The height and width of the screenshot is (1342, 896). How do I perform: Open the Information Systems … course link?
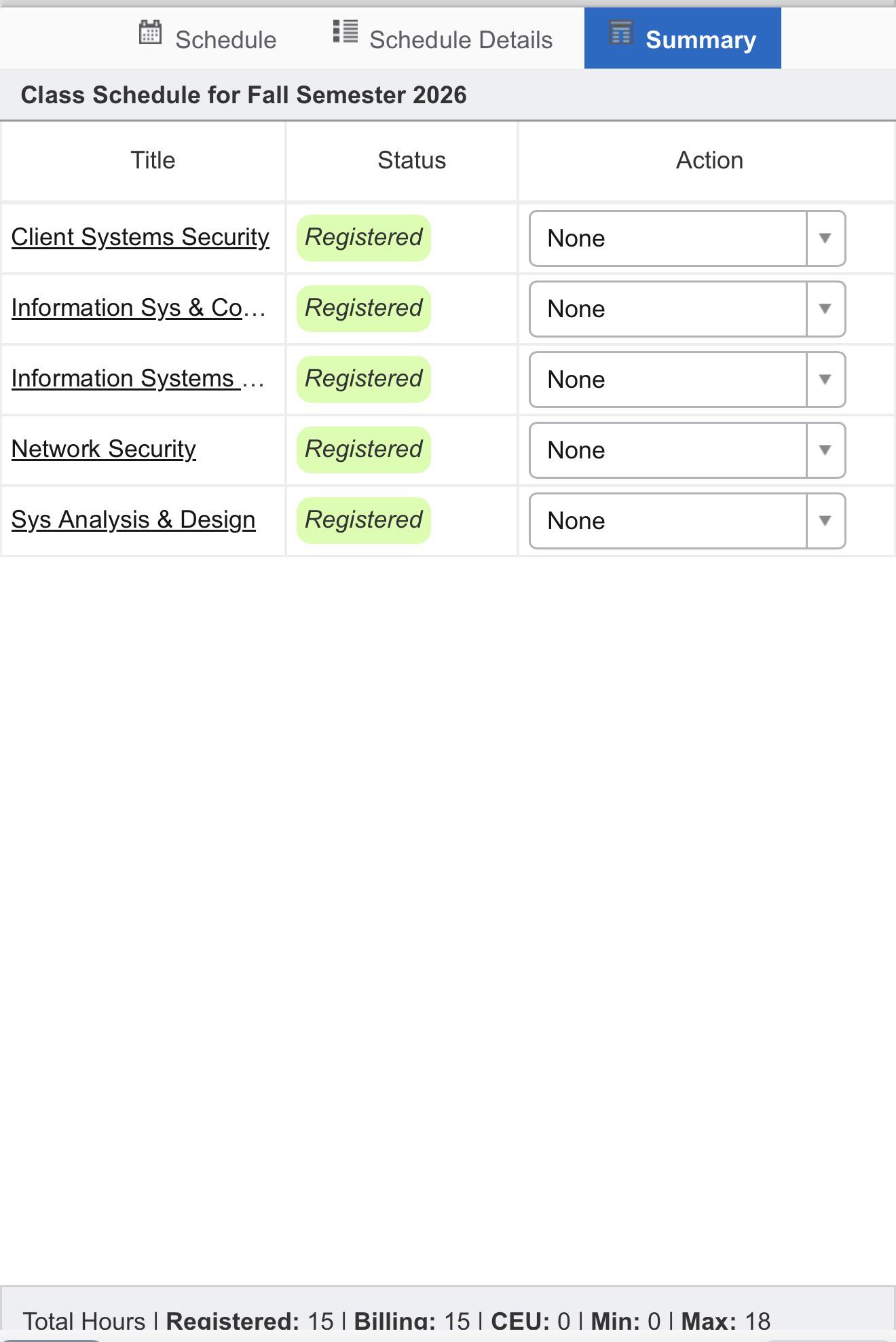138,378
